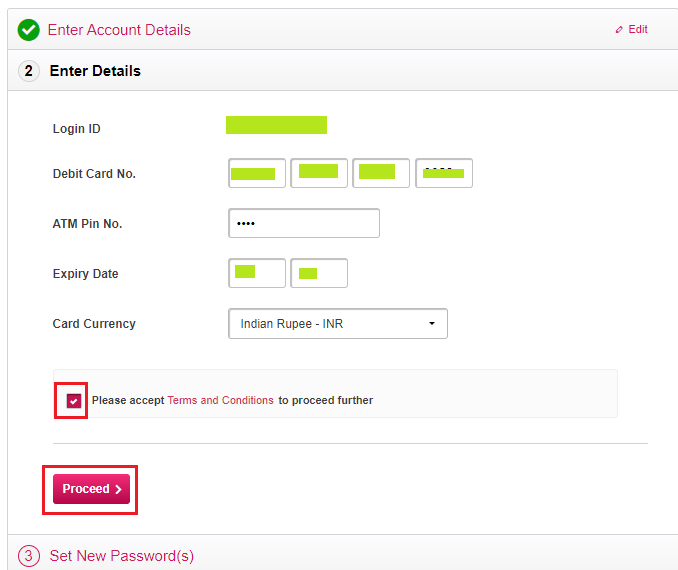Open the Card Currency dropdown
Image resolution: width=678 pixels, height=570 pixels.
click(x=338, y=323)
